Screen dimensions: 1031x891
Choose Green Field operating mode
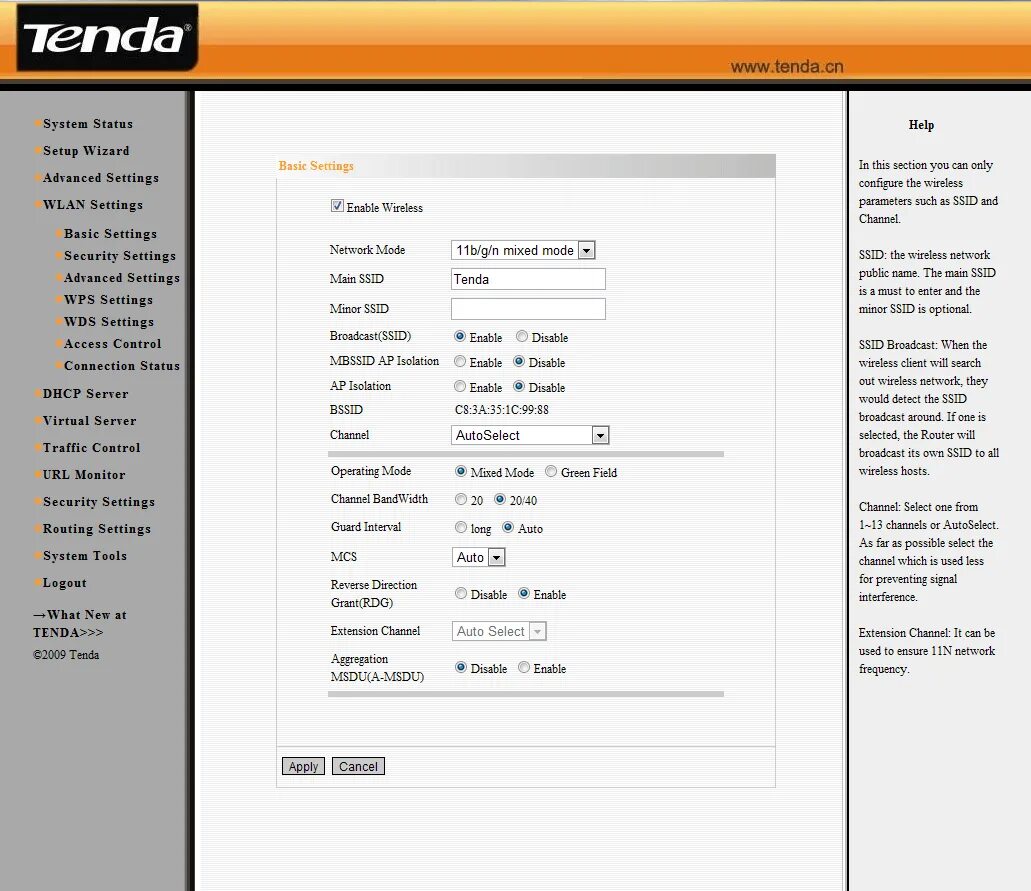[551, 471]
